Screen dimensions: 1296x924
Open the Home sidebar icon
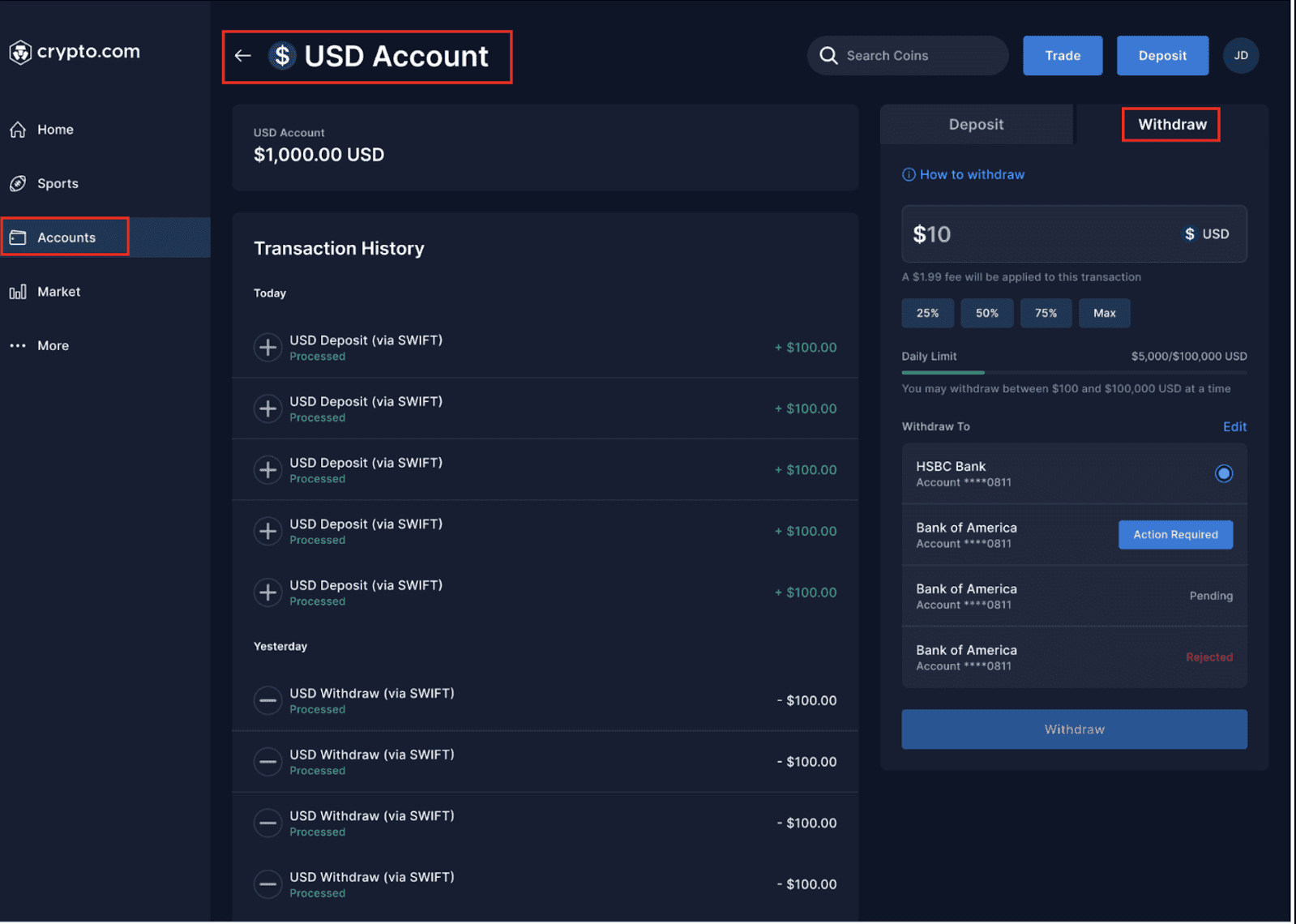click(x=18, y=130)
